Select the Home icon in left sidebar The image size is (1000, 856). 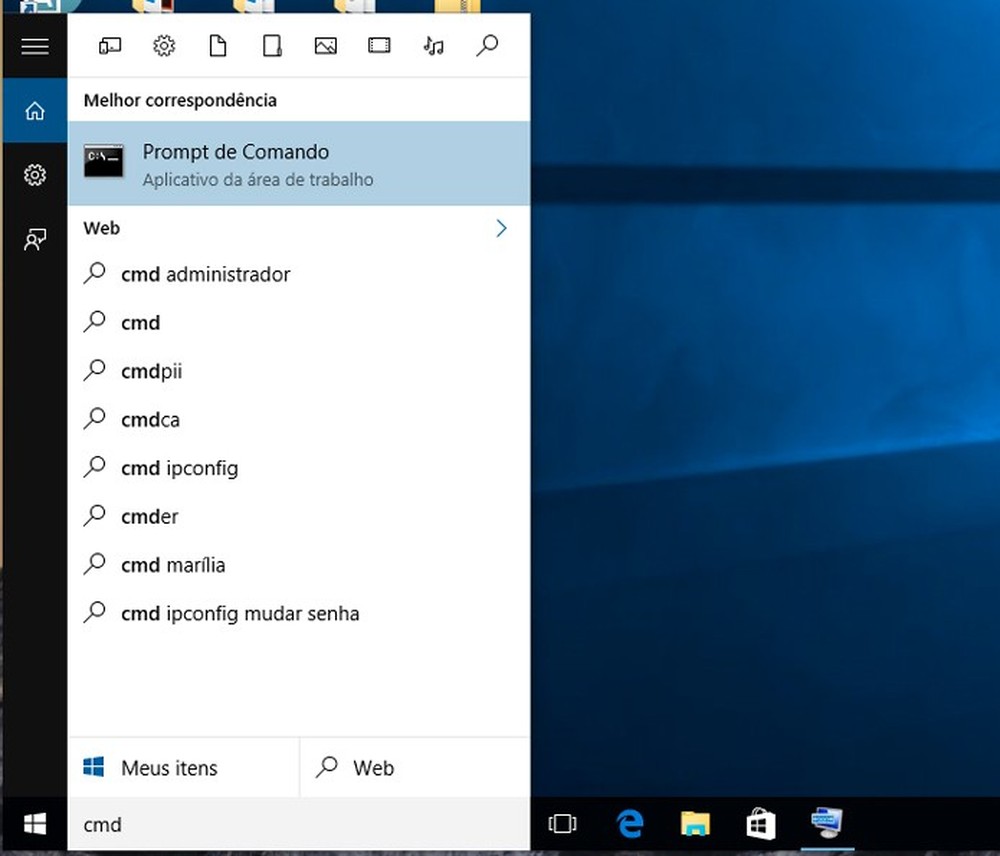[34, 111]
